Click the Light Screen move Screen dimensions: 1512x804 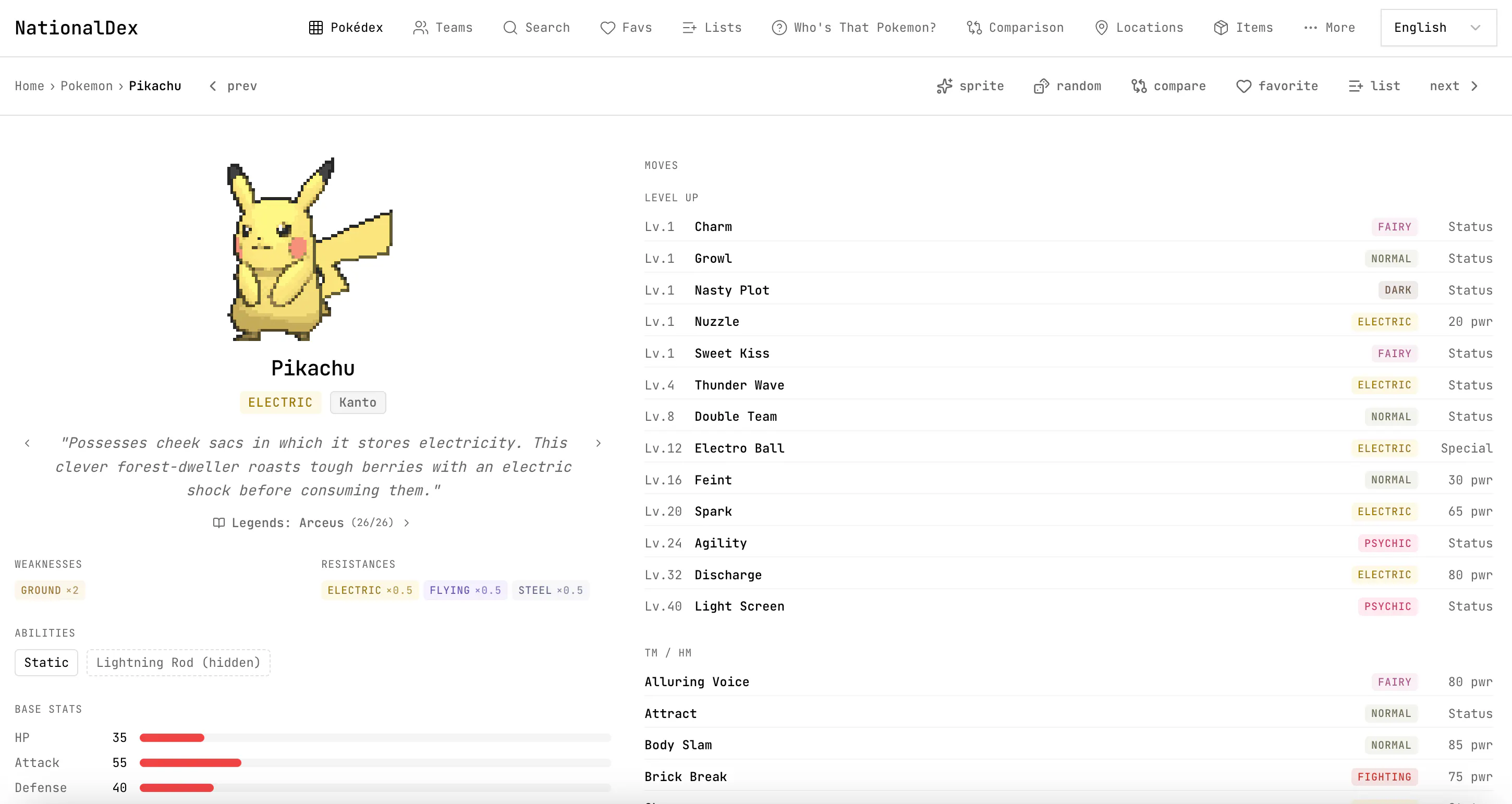point(739,607)
